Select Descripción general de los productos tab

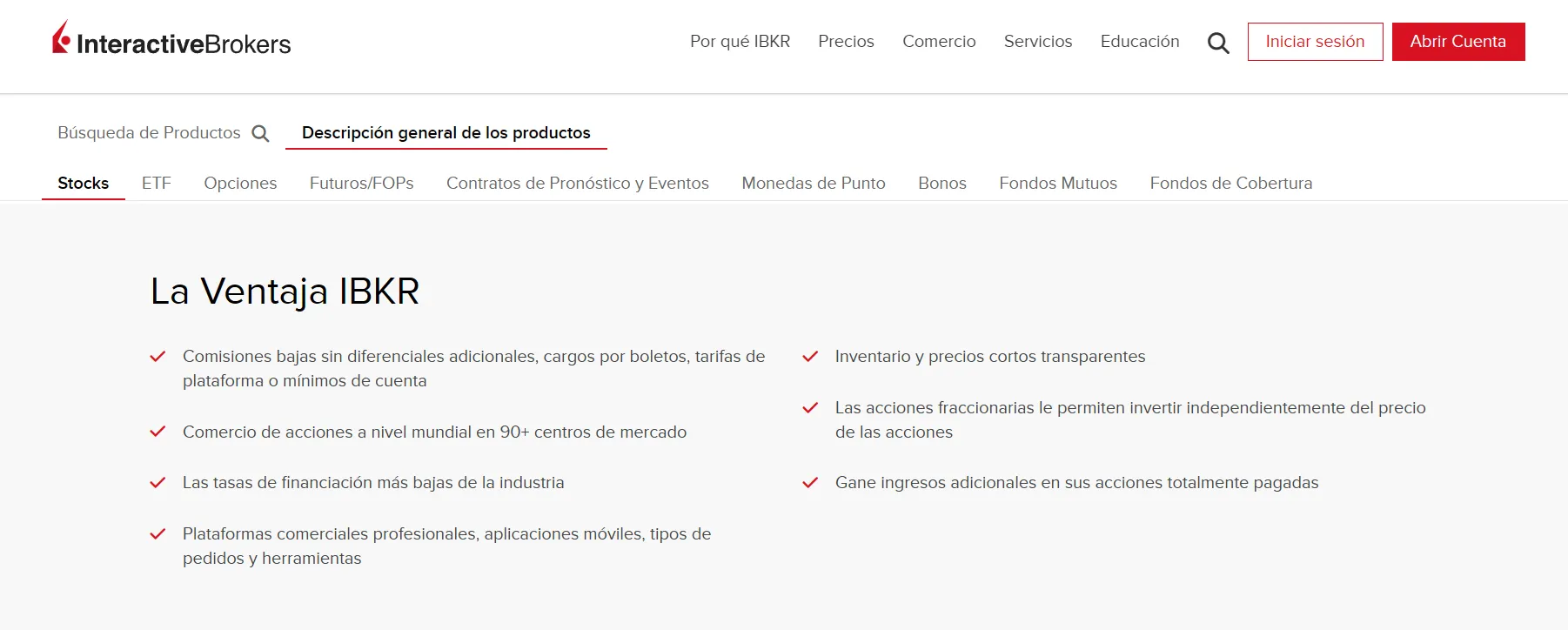click(446, 133)
